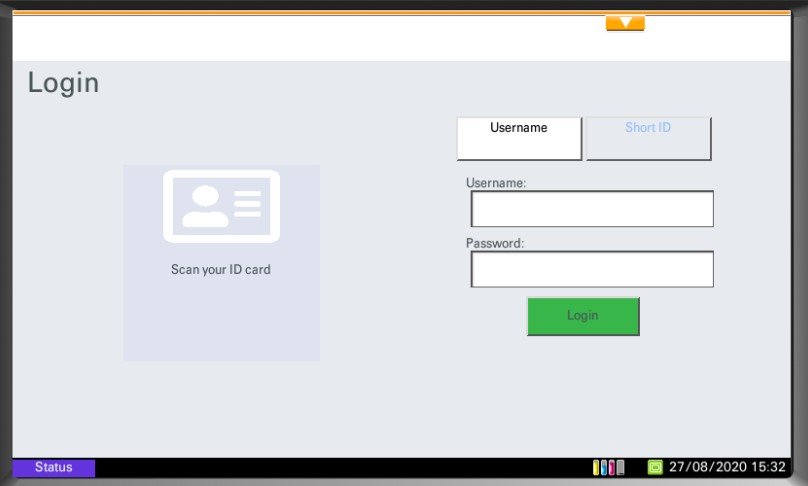Check the cyan toner level bar
Screen dimensions: 808x486
[x=604, y=467]
